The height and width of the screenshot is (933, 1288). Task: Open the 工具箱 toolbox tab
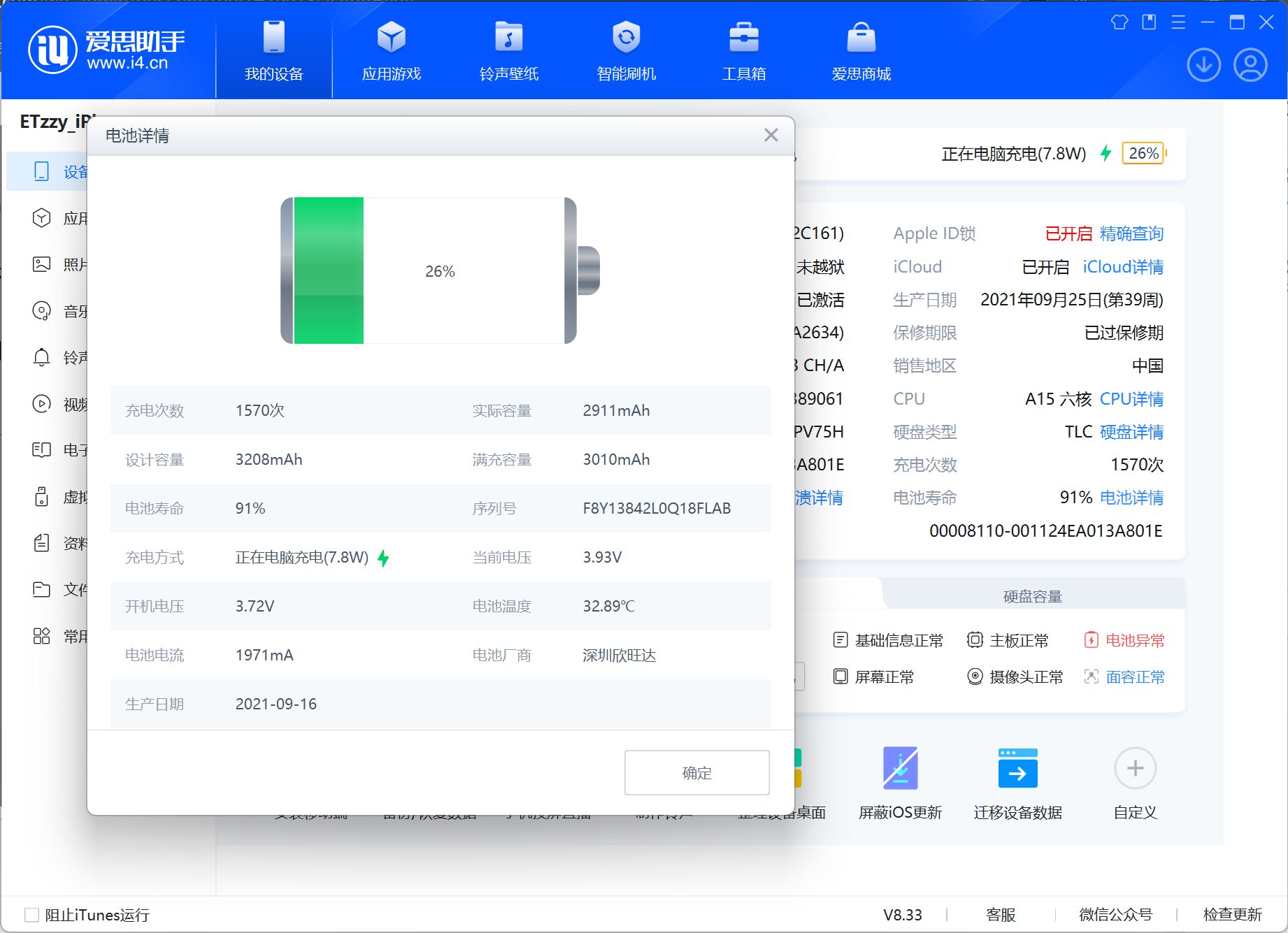743,50
